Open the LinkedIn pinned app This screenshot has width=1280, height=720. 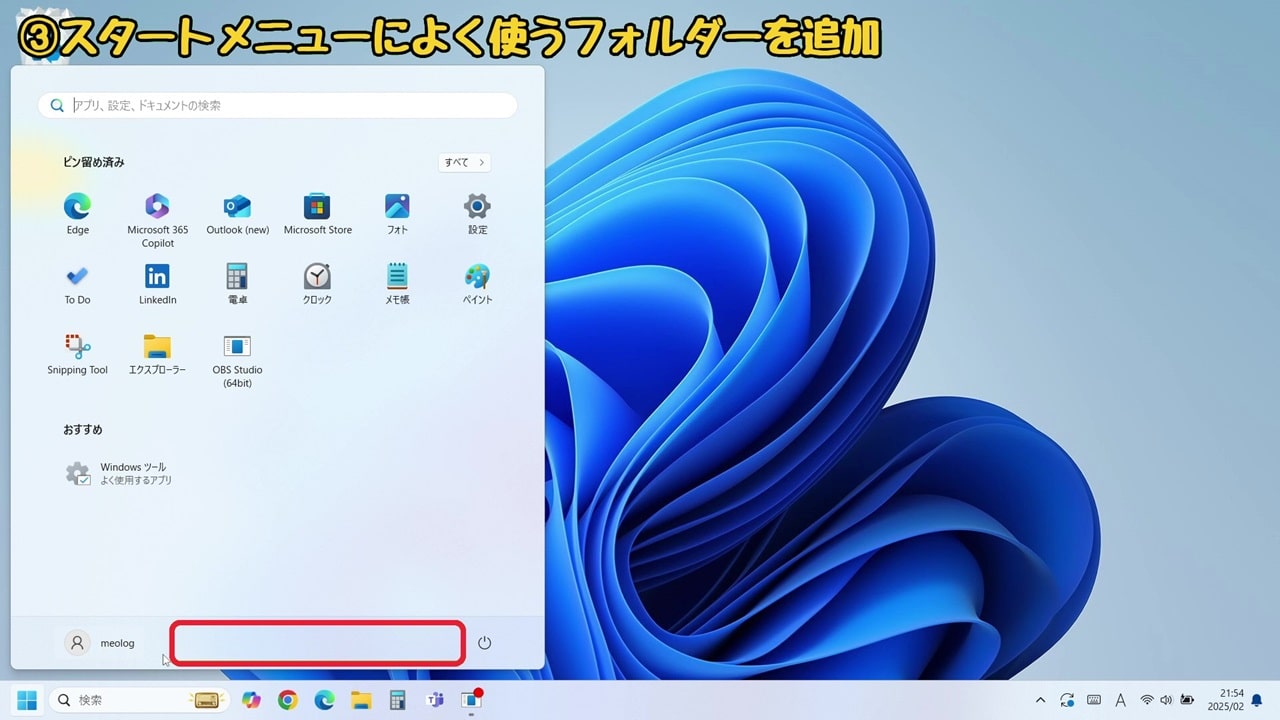(157, 284)
